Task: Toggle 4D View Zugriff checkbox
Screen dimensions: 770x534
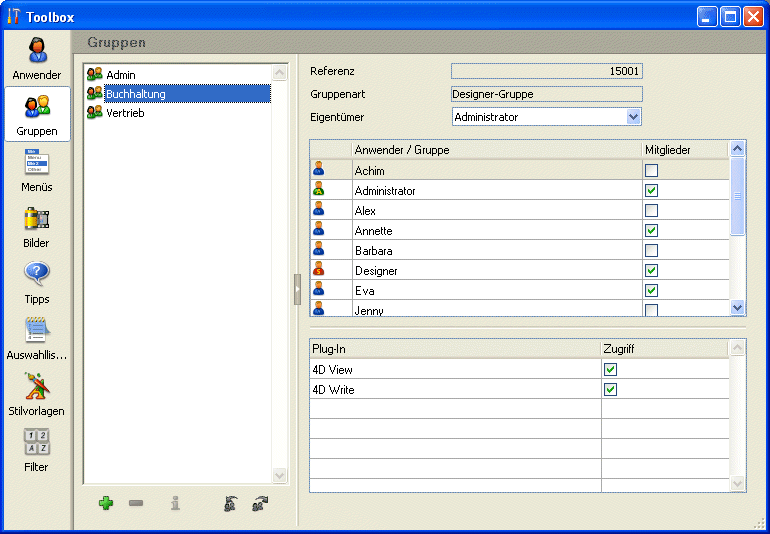Action: 610,369
